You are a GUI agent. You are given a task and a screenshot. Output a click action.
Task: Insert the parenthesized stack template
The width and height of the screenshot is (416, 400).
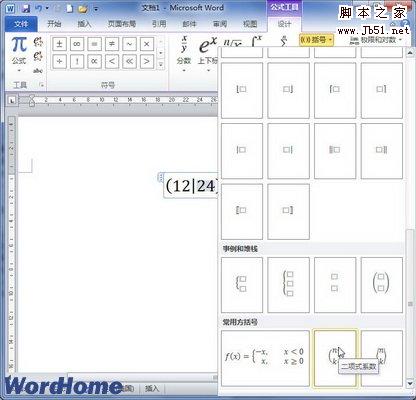(382, 285)
